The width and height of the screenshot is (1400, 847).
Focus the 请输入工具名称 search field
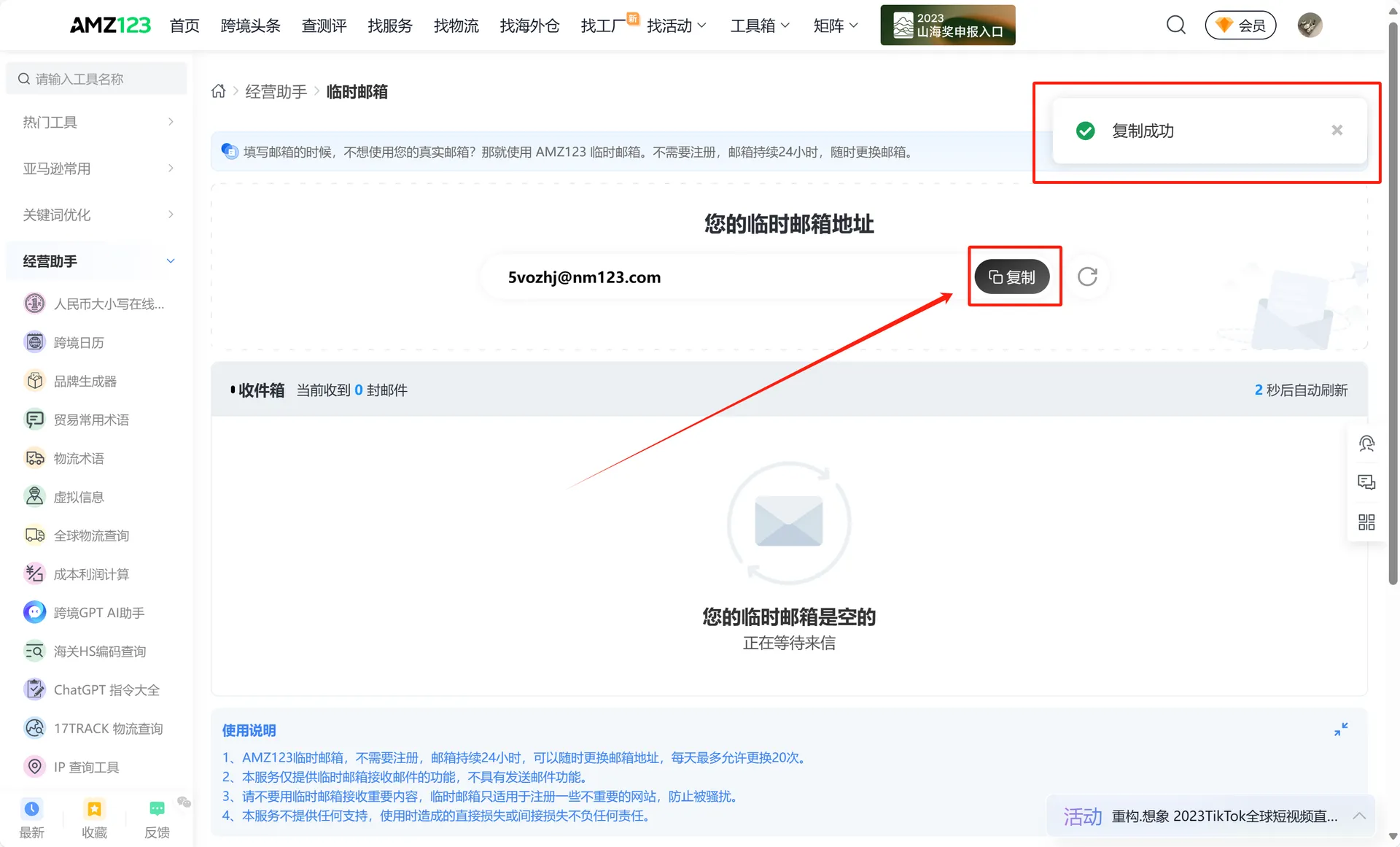(96, 78)
